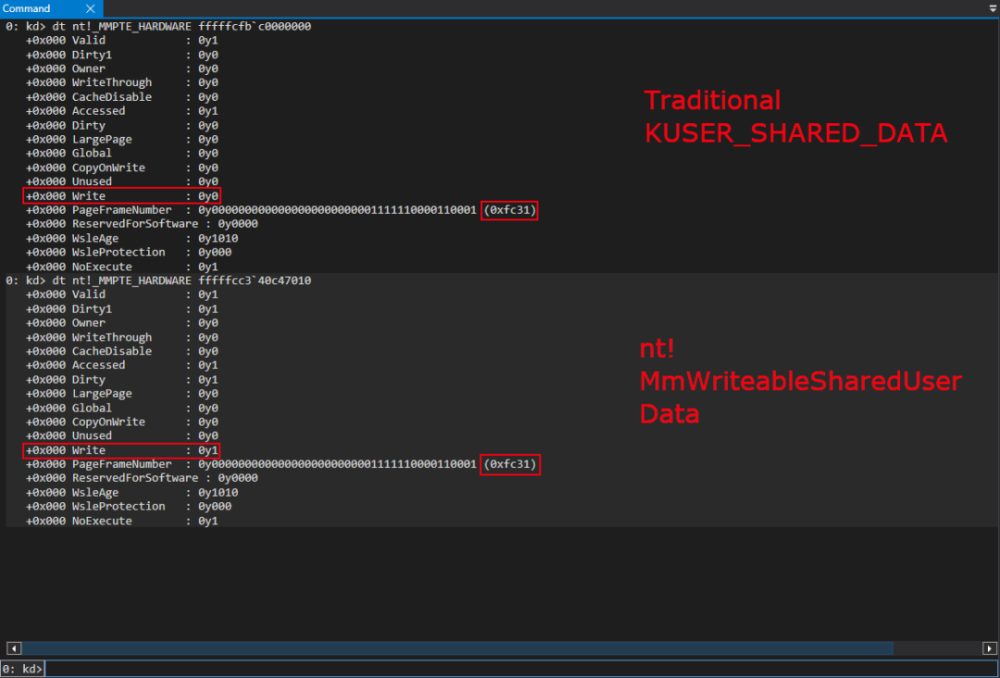The image size is (1000, 678).
Task: Click 'LargePage : 0y0' in the fffffcfb`c0000000 dump
Action: pyautogui.click(x=122, y=139)
